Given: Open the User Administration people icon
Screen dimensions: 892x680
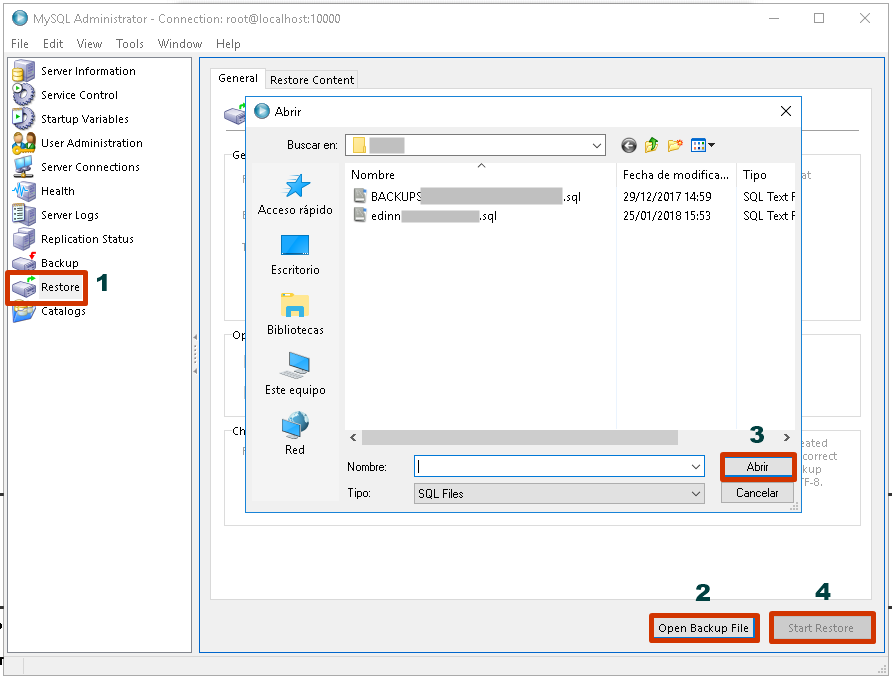Looking at the screenshot, I should coord(23,143).
